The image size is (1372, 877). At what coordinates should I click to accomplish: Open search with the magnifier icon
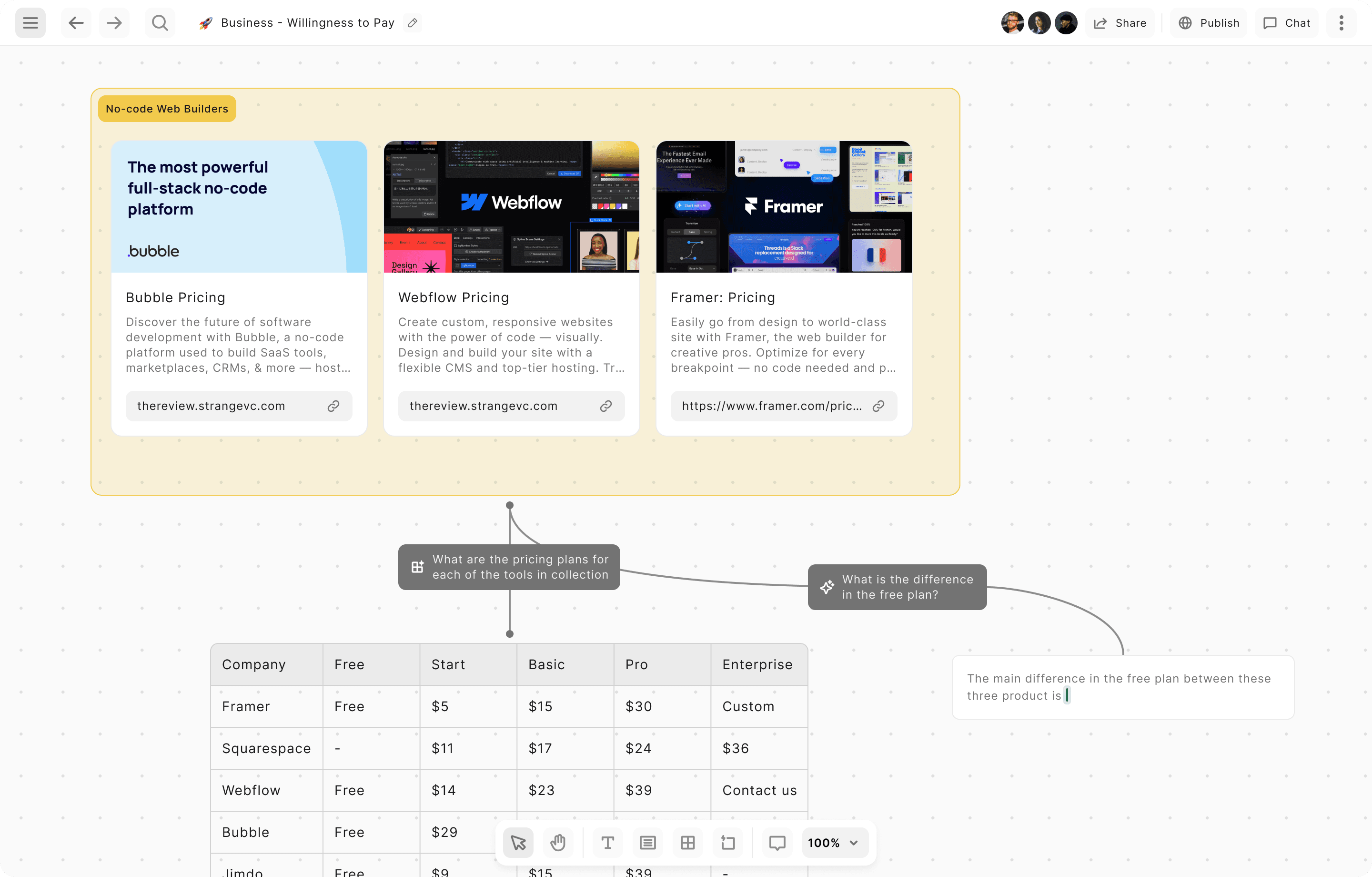pyautogui.click(x=160, y=23)
